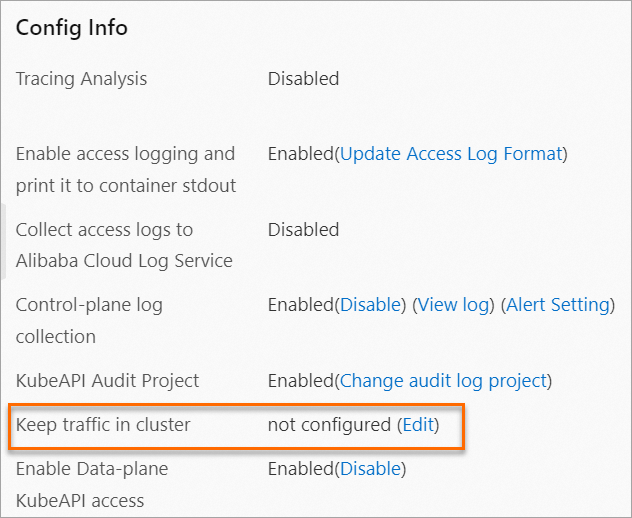632x518 pixels.
Task: Disable Control-plane log collection
Action: (x=370, y=305)
